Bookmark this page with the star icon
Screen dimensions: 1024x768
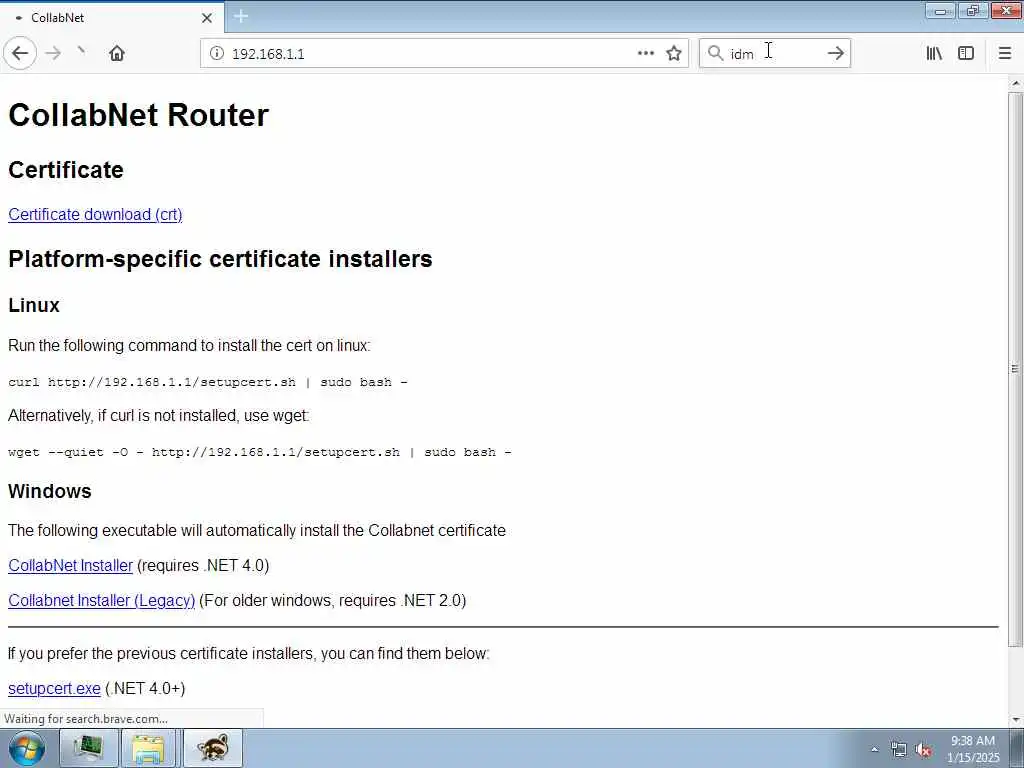click(674, 53)
